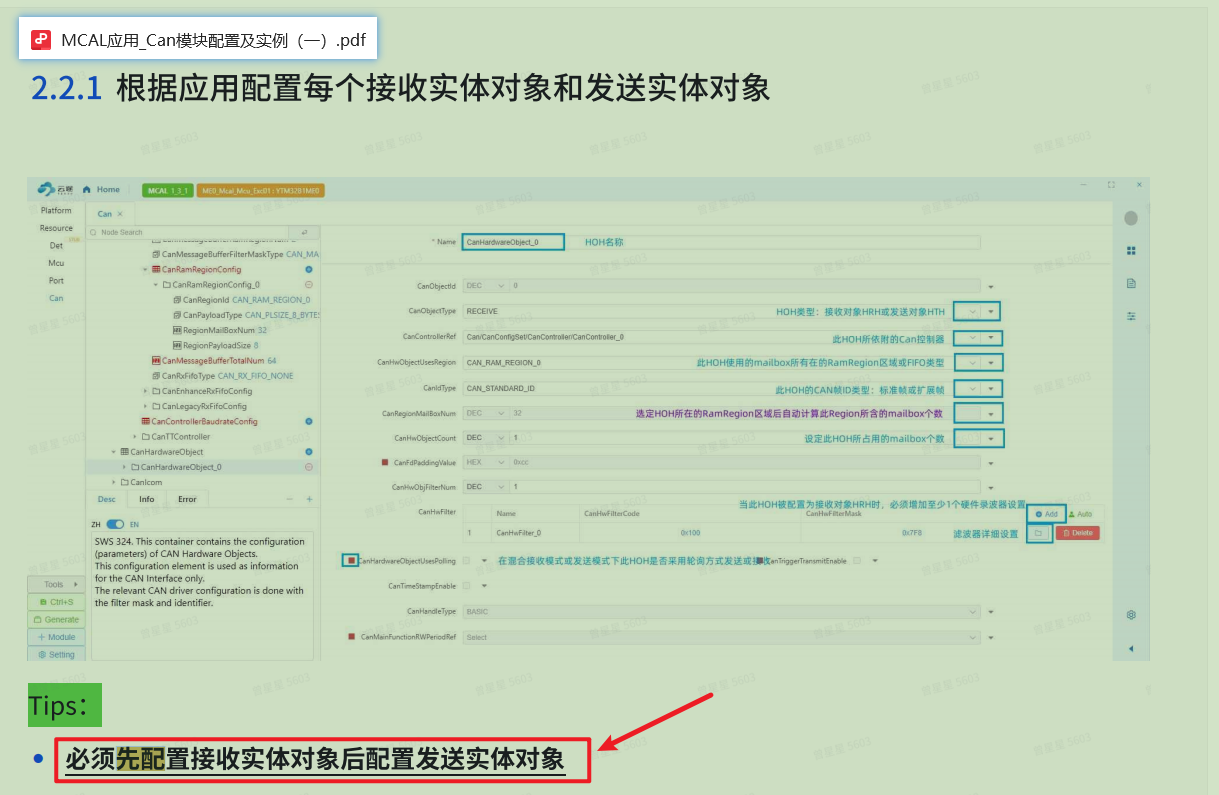Expand CanEnhanceRxFifoConfig tree node
Viewport: 1219px width, 795px height.
point(145,391)
